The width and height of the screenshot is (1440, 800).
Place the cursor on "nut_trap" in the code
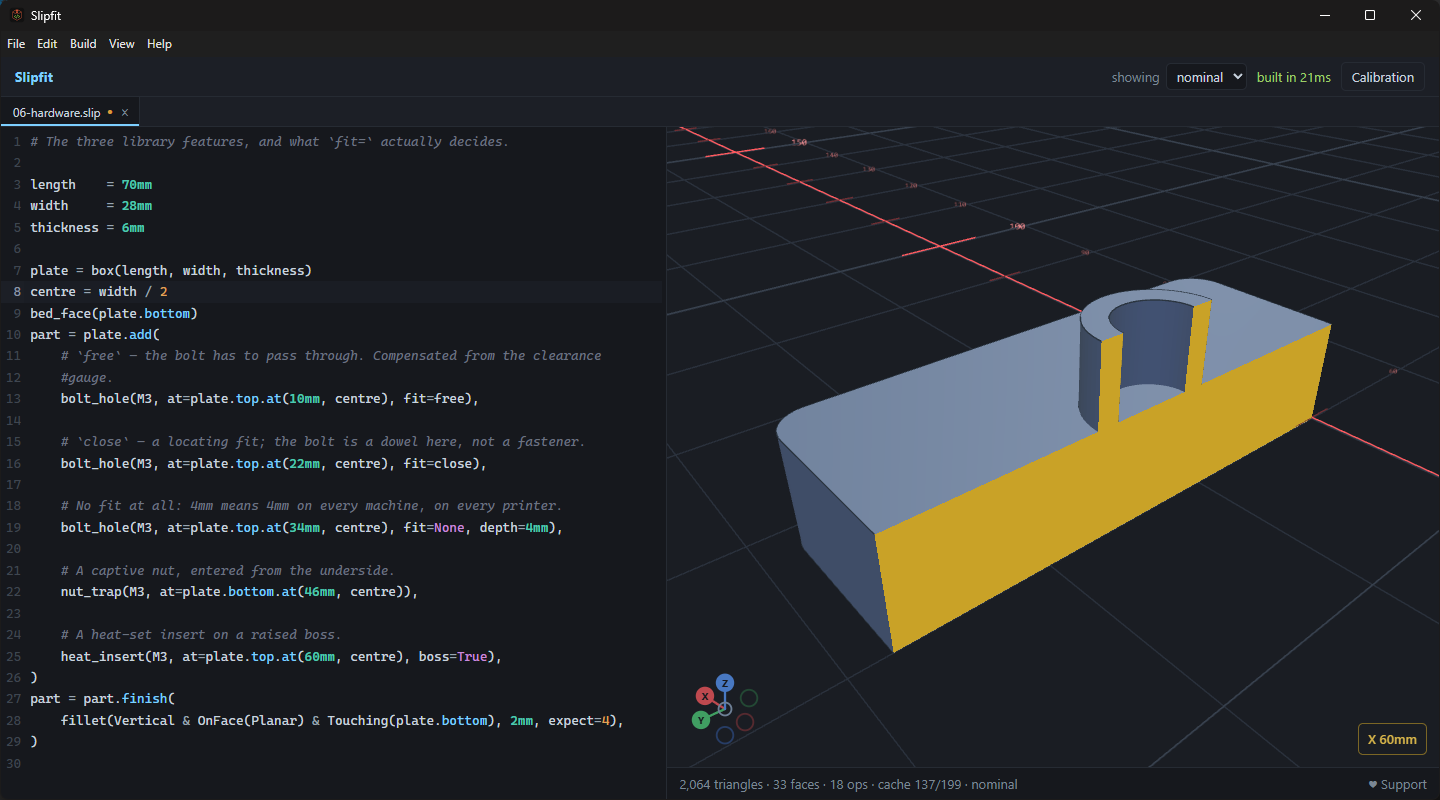click(x=91, y=592)
